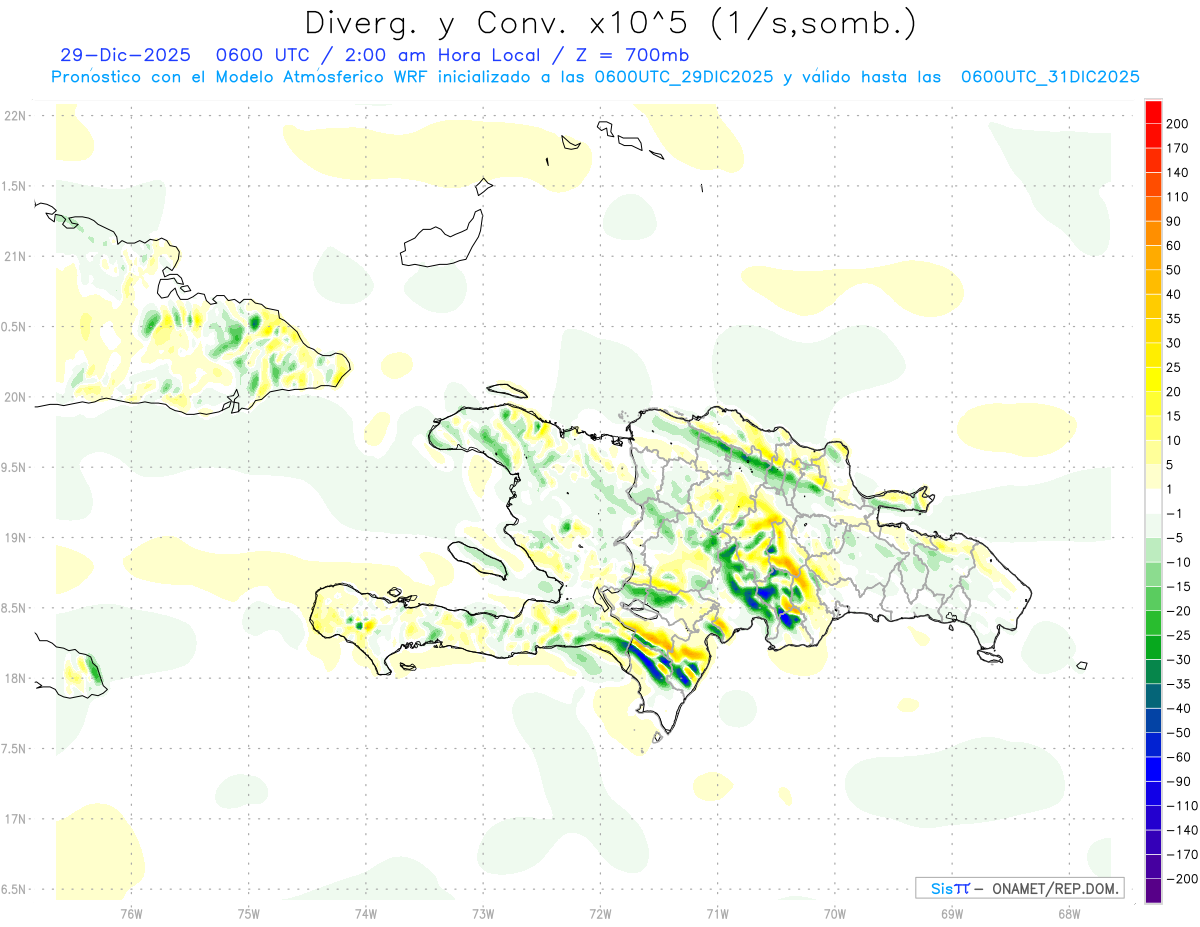Image resolution: width=1200 pixels, height=927 pixels.
Task: Click the '7.5N' latitude label
Action: (15, 749)
